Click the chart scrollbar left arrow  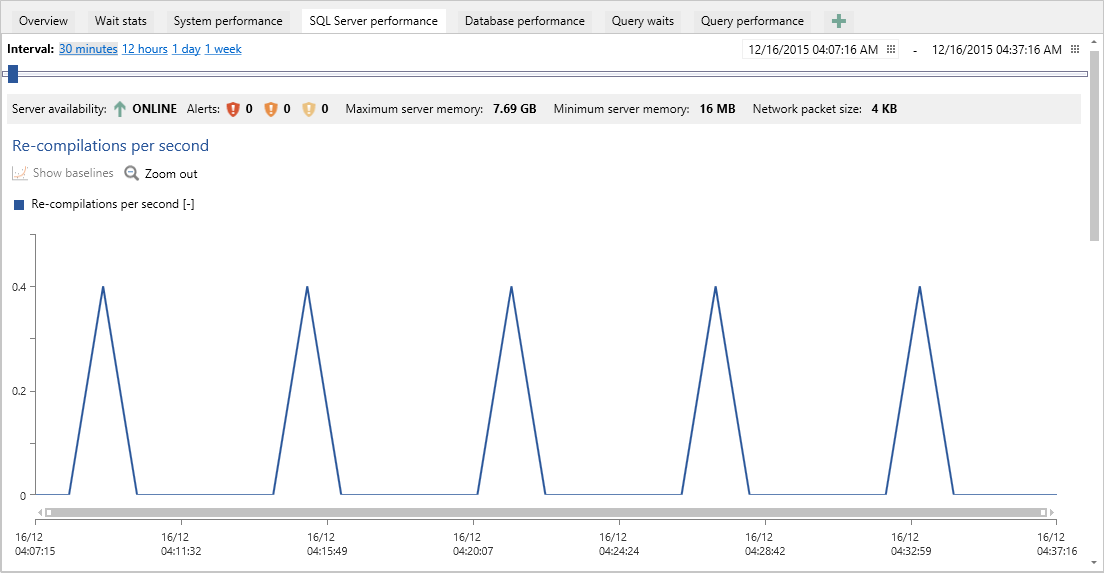[40, 512]
